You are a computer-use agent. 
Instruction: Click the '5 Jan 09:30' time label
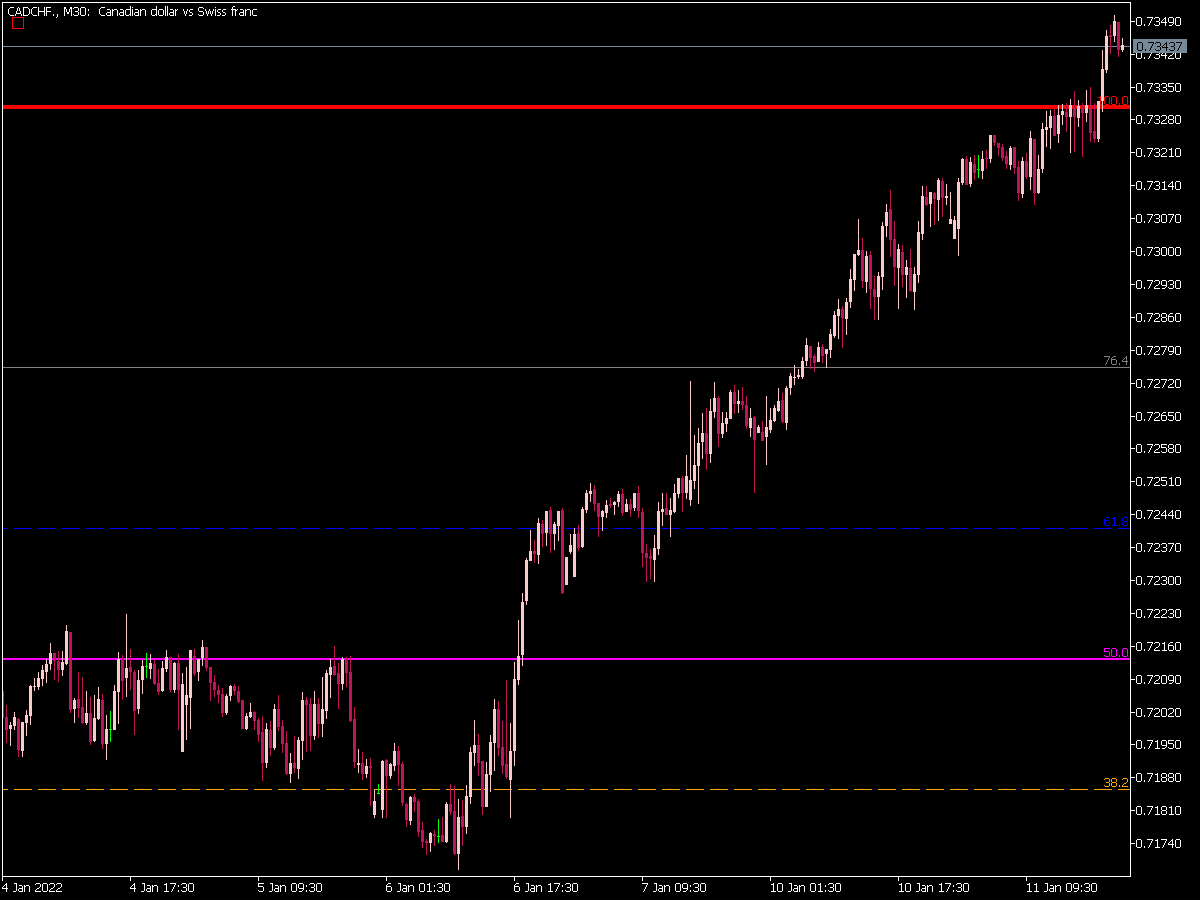[x=290, y=887]
